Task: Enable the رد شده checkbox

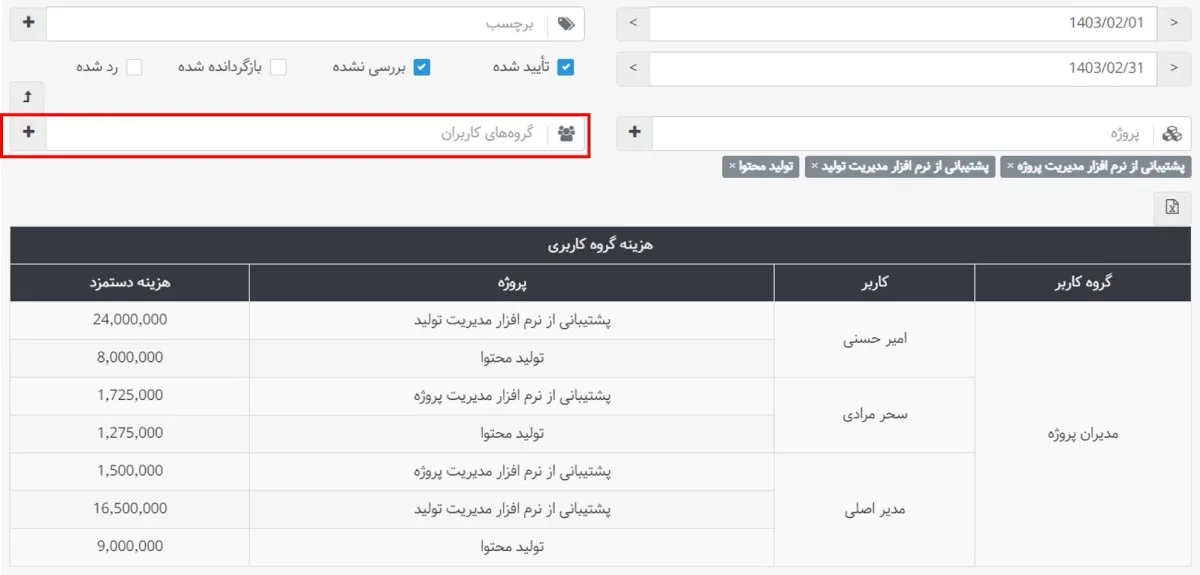Action: coord(134,67)
